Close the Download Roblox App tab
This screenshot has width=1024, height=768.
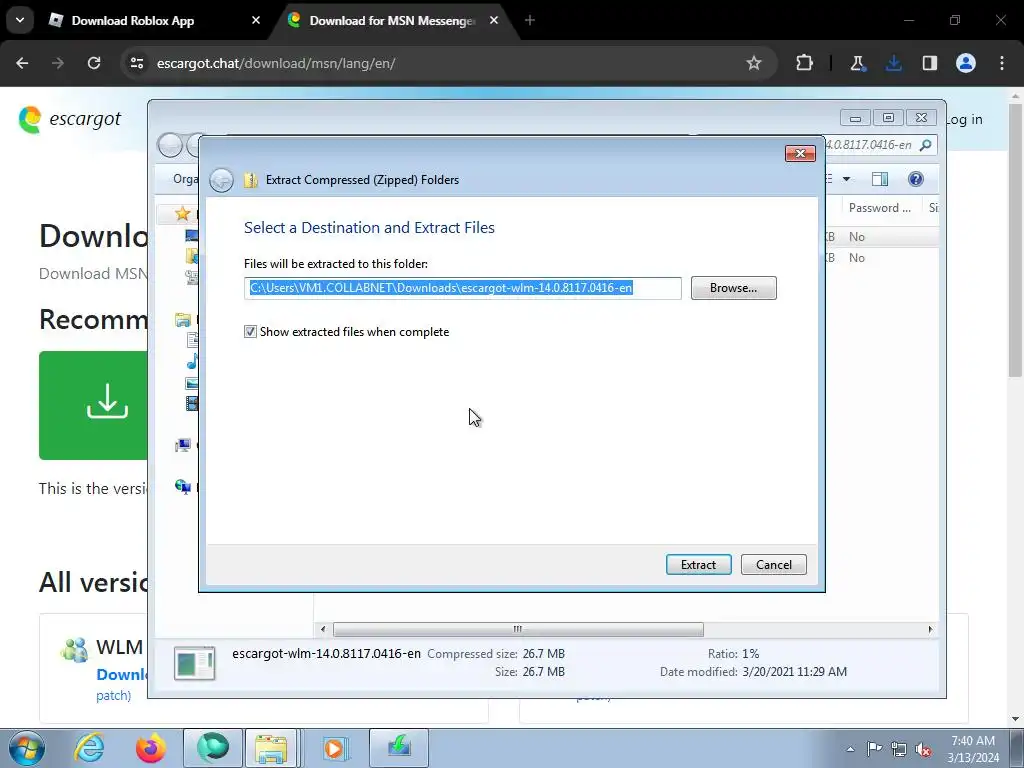[x=256, y=21]
